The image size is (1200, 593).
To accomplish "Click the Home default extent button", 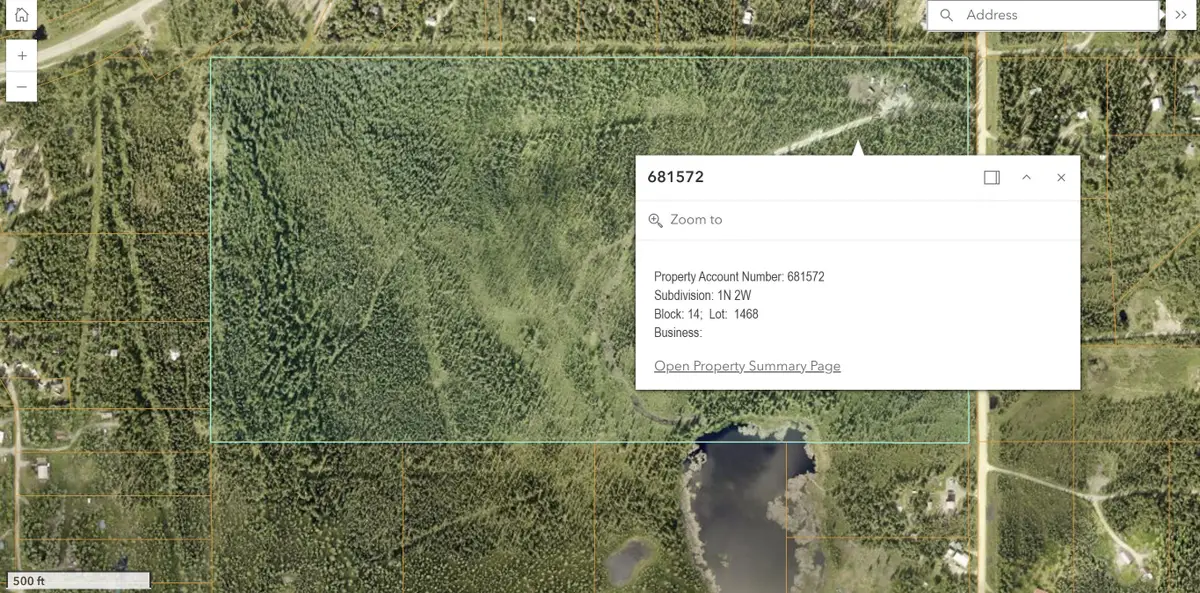I will pyautogui.click(x=21, y=15).
